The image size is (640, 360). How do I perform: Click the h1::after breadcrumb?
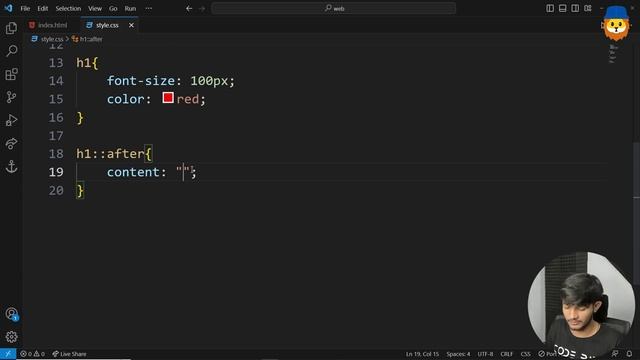point(91,39)
